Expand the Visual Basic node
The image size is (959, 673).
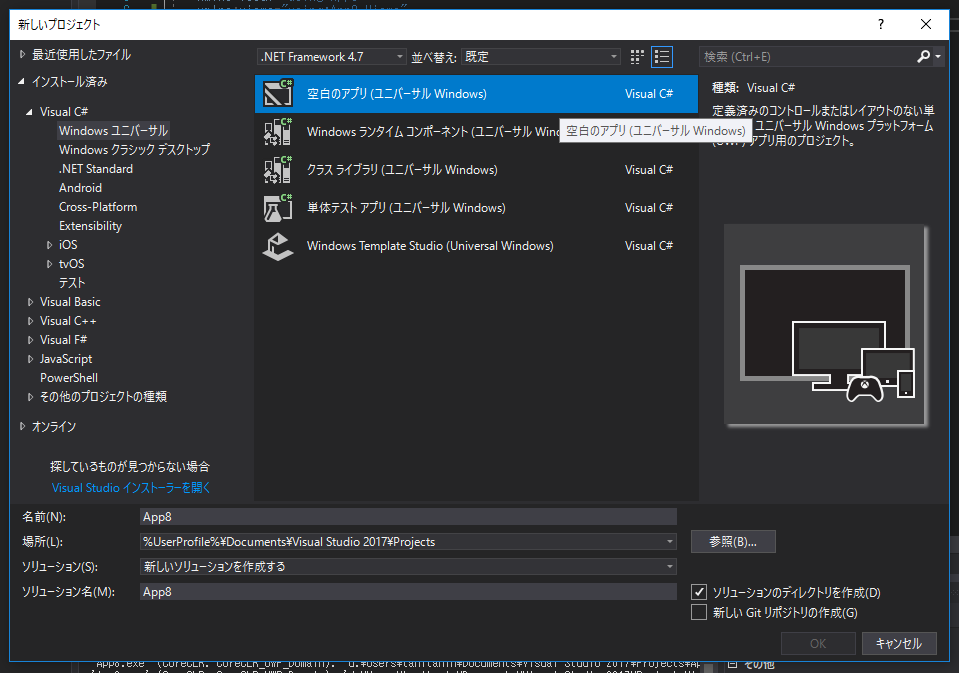point(30,302)
